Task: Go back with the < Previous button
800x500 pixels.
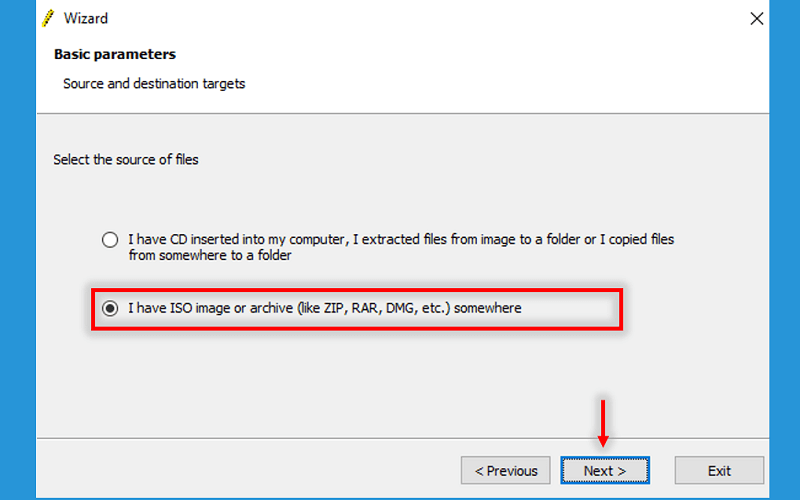Action: tap(506, 470)
